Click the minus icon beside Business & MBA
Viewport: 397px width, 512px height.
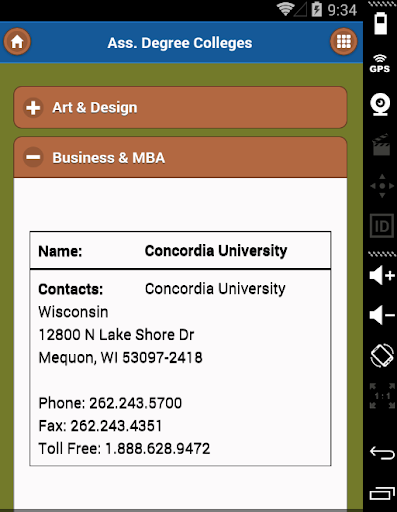(33, 157)
